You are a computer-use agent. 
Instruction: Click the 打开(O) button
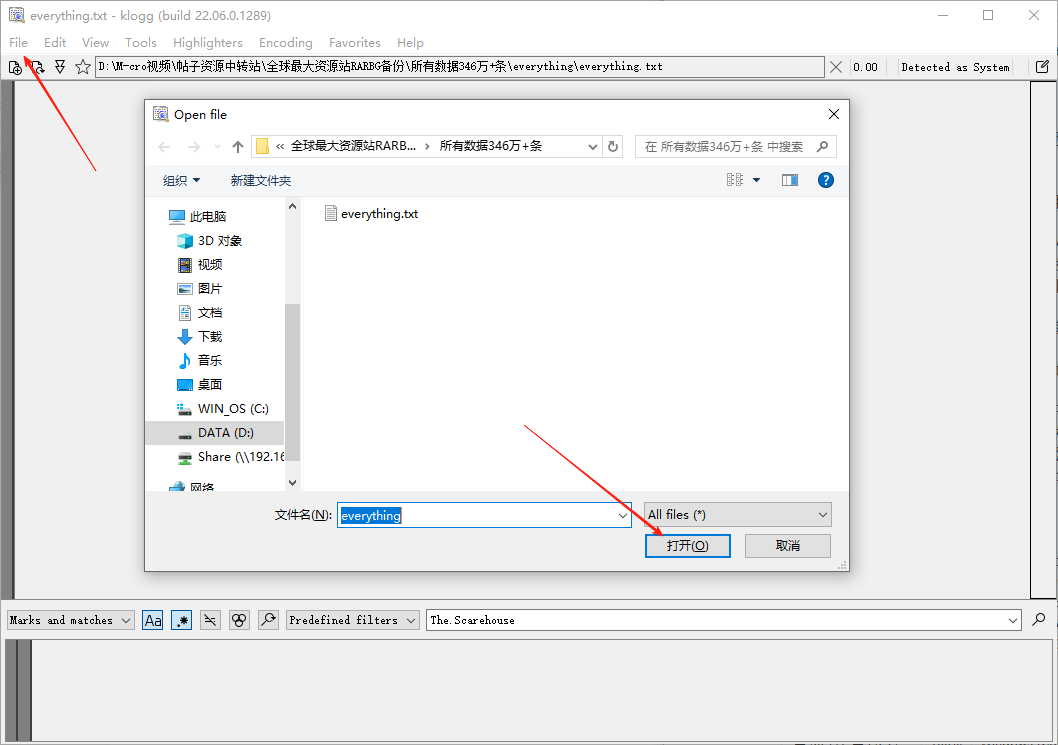687,545
